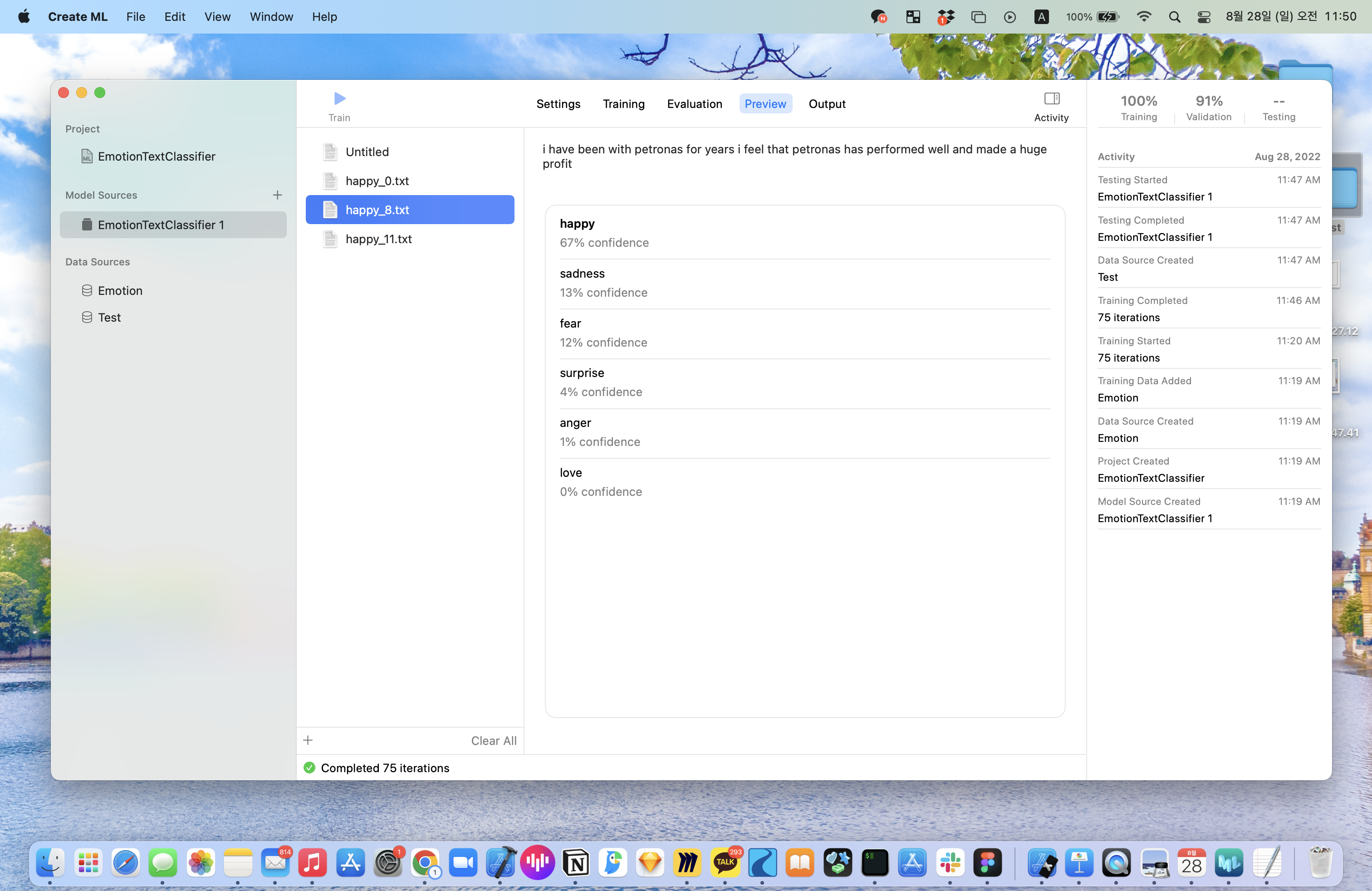
Task: Select the Untitled preview item
Action: tap(409, 152)
